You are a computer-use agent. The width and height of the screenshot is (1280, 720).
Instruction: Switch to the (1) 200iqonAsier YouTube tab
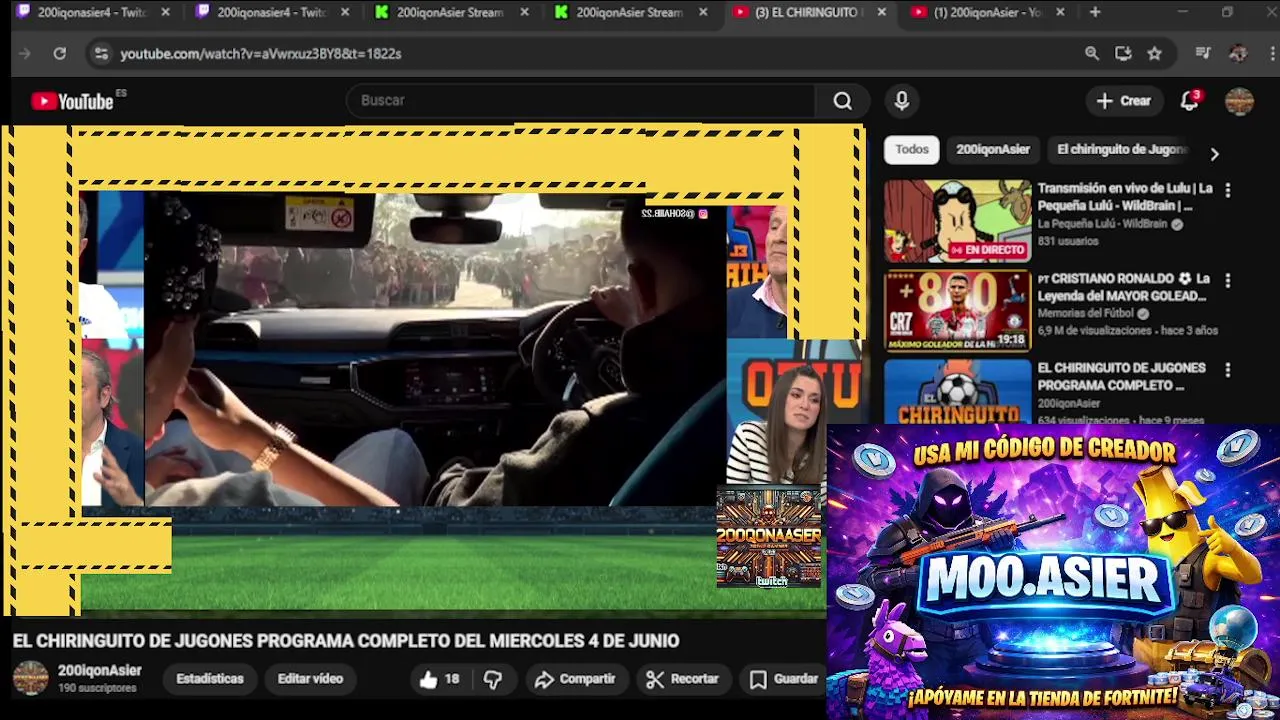(985, 12)
